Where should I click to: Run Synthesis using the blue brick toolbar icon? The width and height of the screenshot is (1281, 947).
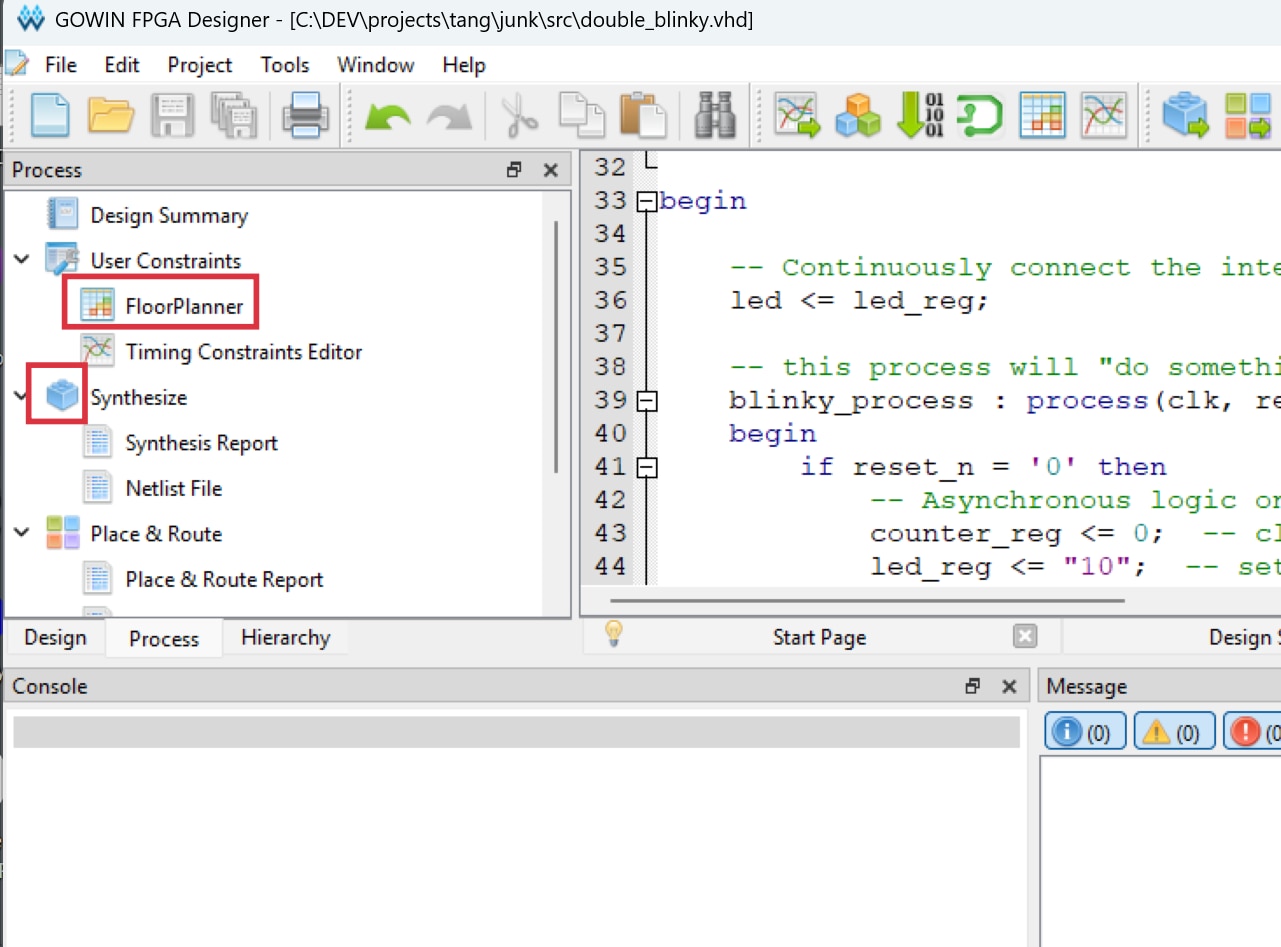pos(1186,114)
